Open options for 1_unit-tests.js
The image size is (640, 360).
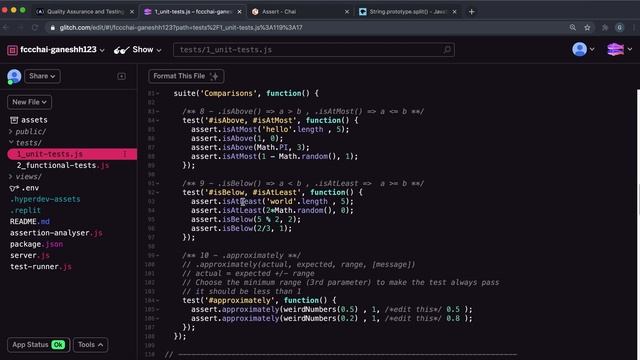124,154
